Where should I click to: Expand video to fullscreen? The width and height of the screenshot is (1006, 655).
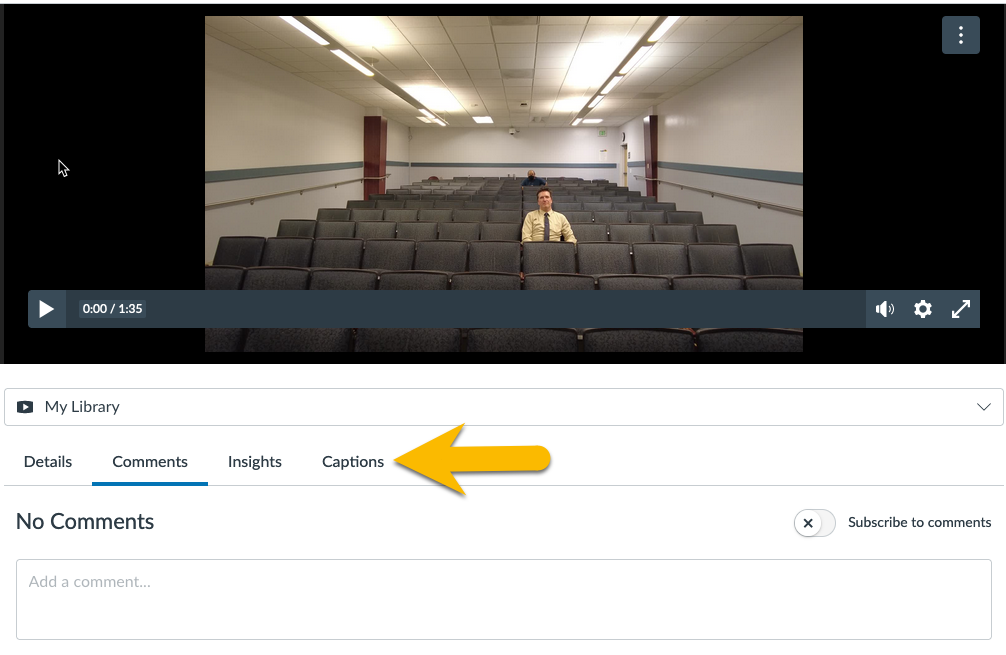960,309
